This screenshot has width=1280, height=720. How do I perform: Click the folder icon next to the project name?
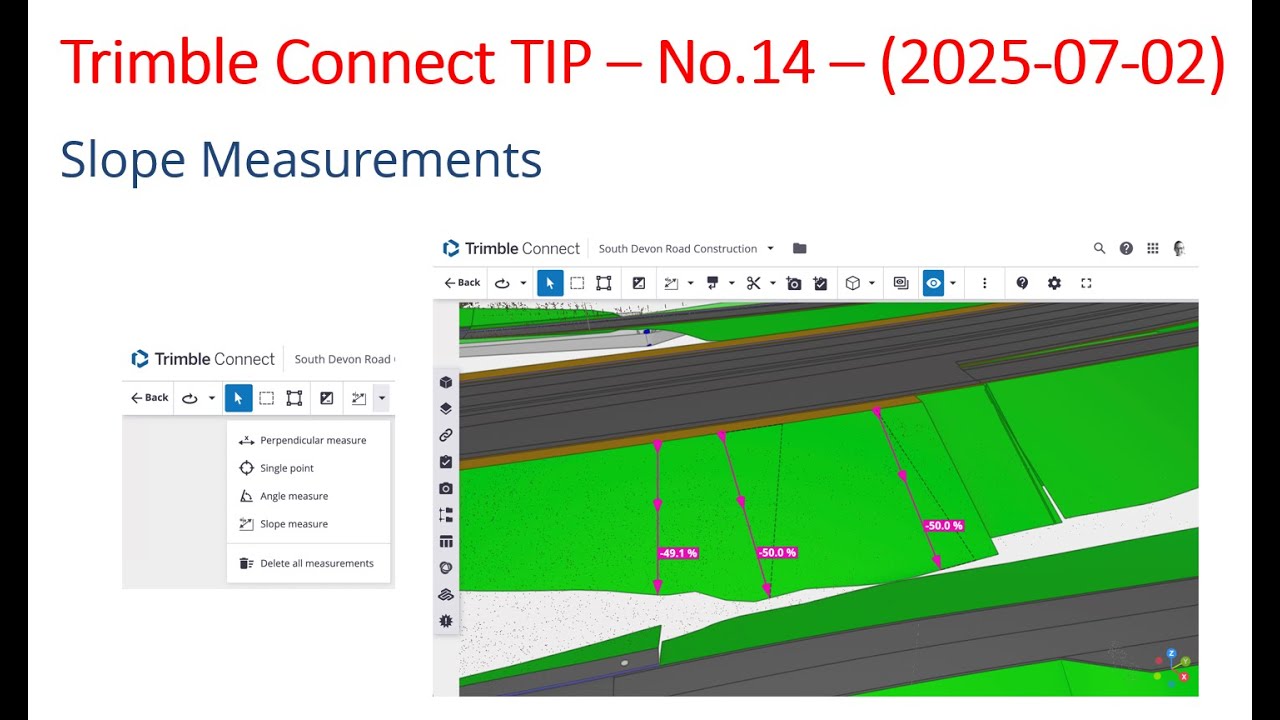click(x=799, y=248)
